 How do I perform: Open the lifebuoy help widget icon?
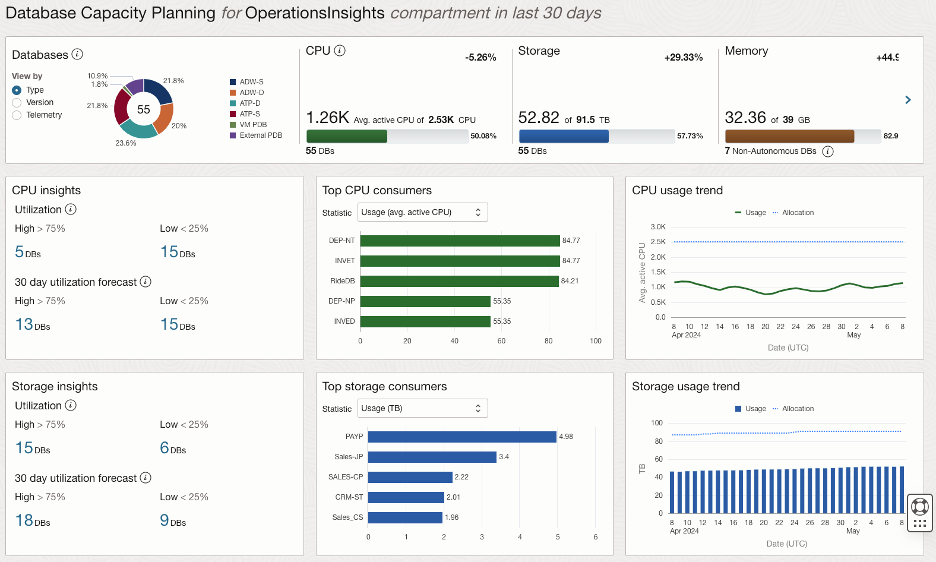(x=920, y=506)
